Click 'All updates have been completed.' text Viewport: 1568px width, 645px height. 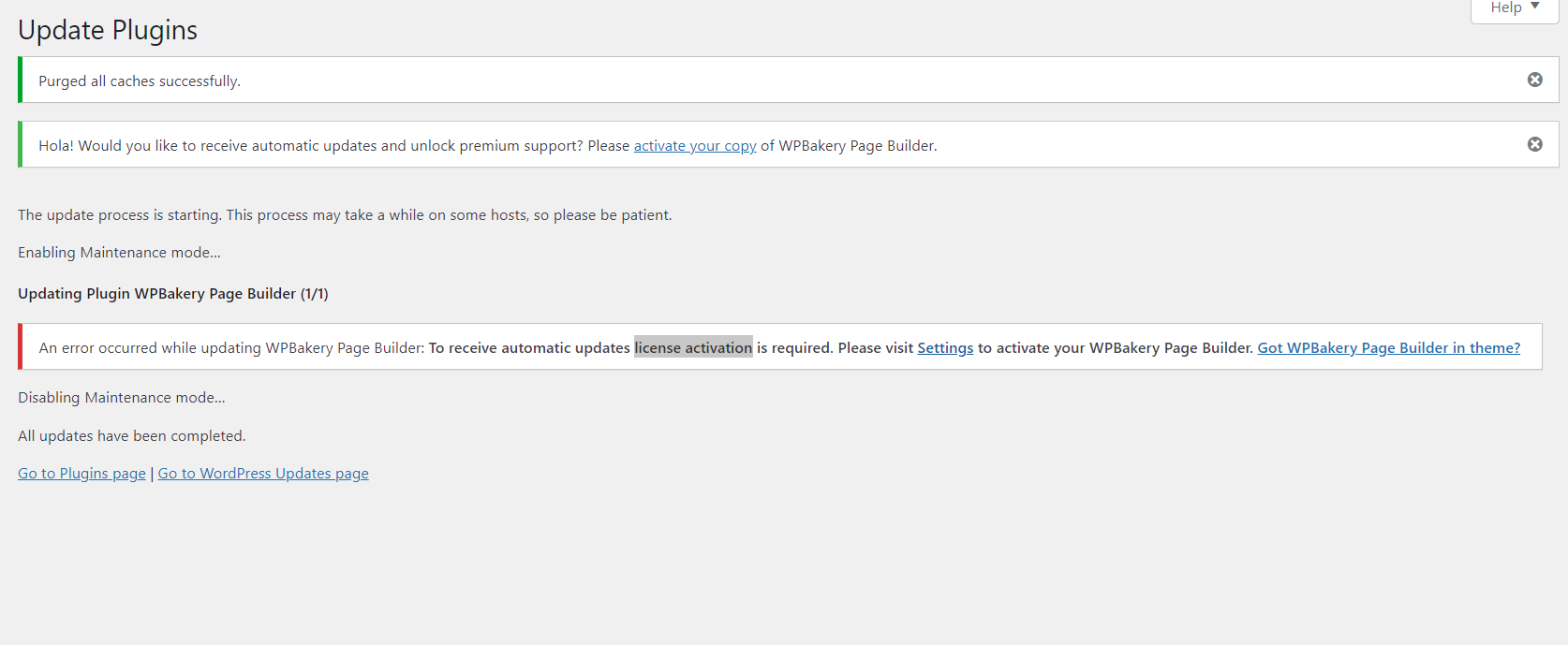(x=132, y=436)
